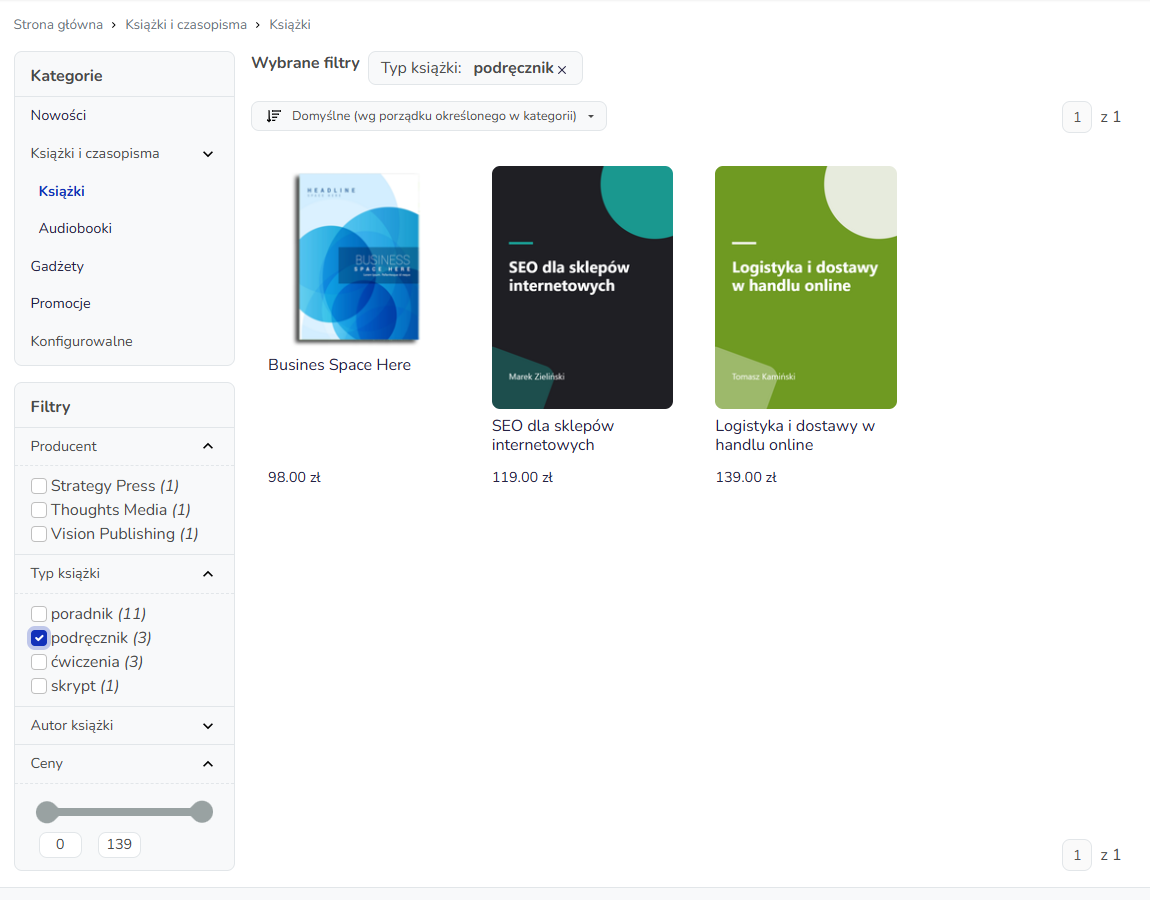Go to Strona główna breadcrumb link
Viewport: 1150px width, 900px height.
(x=58, y=24)
